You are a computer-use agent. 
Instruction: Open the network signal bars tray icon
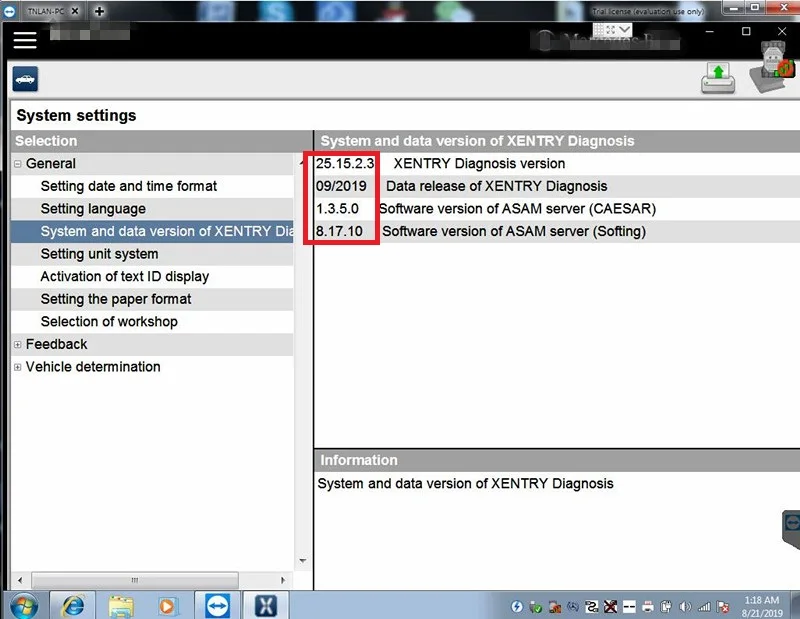tap(704, 606)
